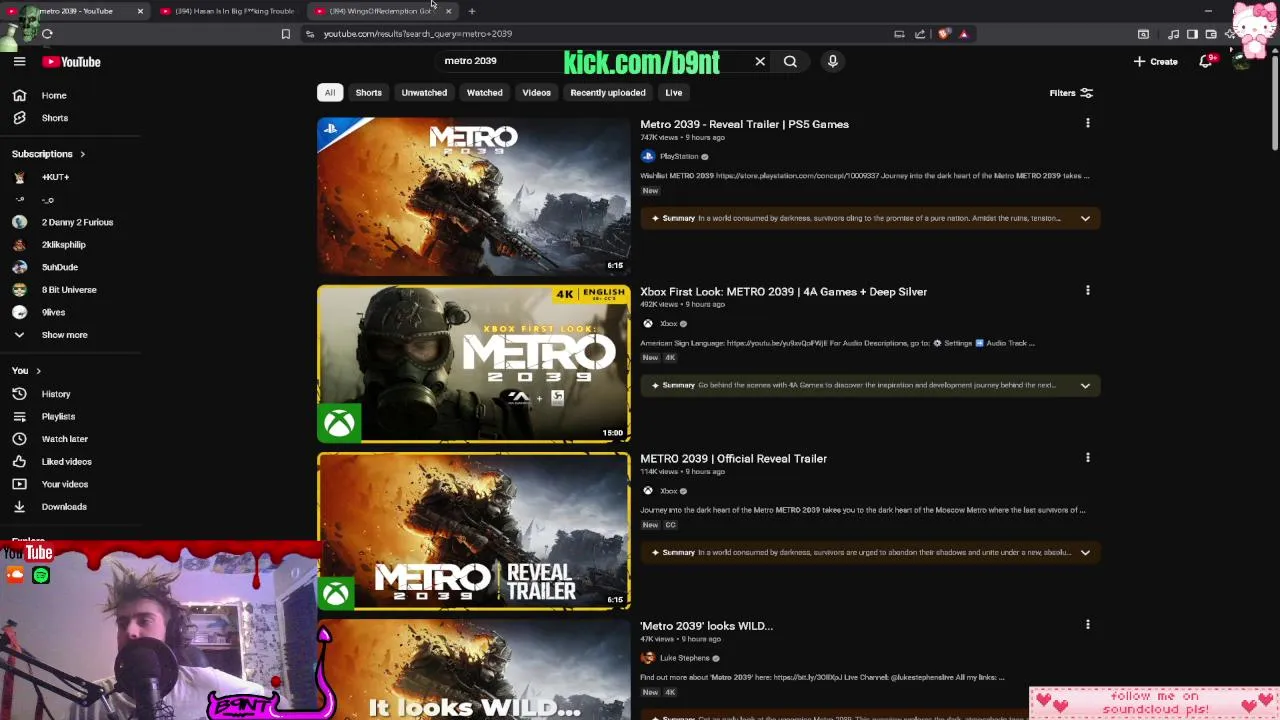Open the Filters panel
Screen dimensions: 1280x720
click(1071, 93)
